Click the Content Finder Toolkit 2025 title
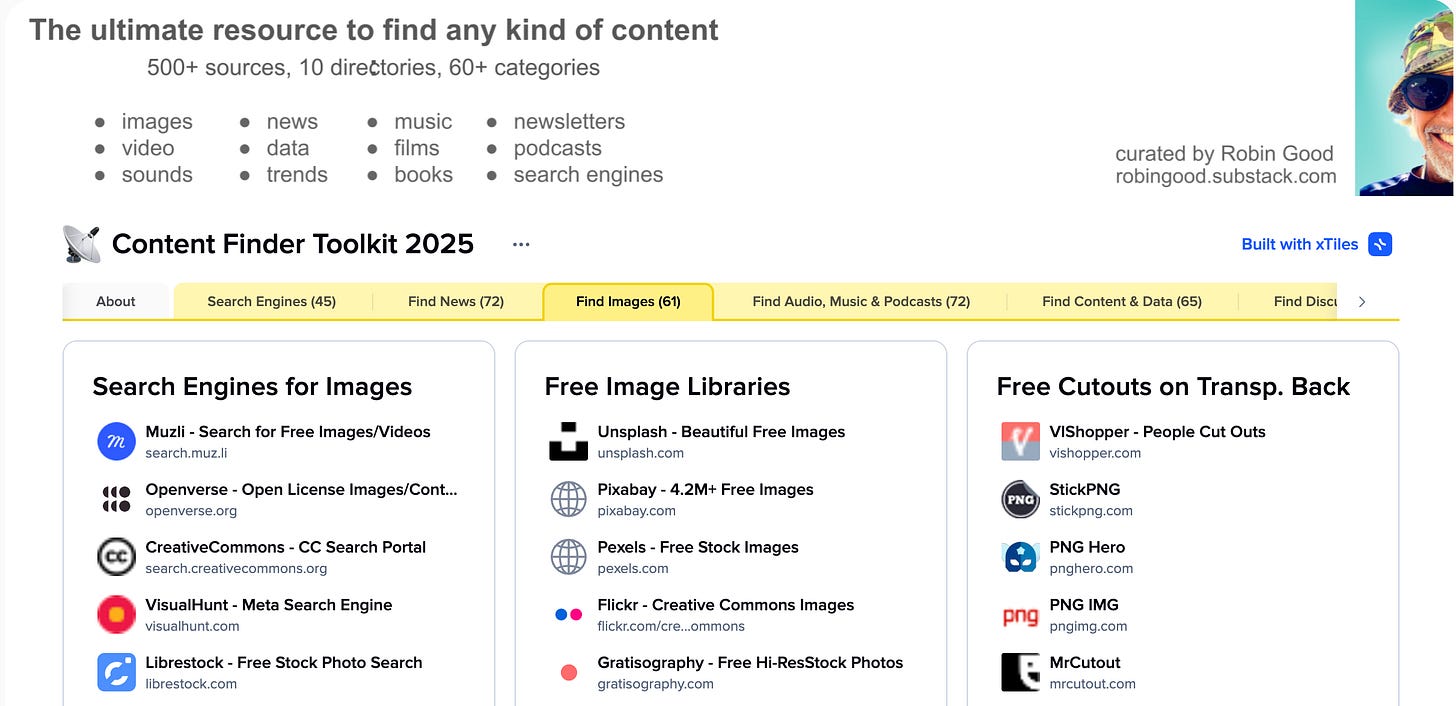Screen dimensions: 1456x706 (293, 244)
